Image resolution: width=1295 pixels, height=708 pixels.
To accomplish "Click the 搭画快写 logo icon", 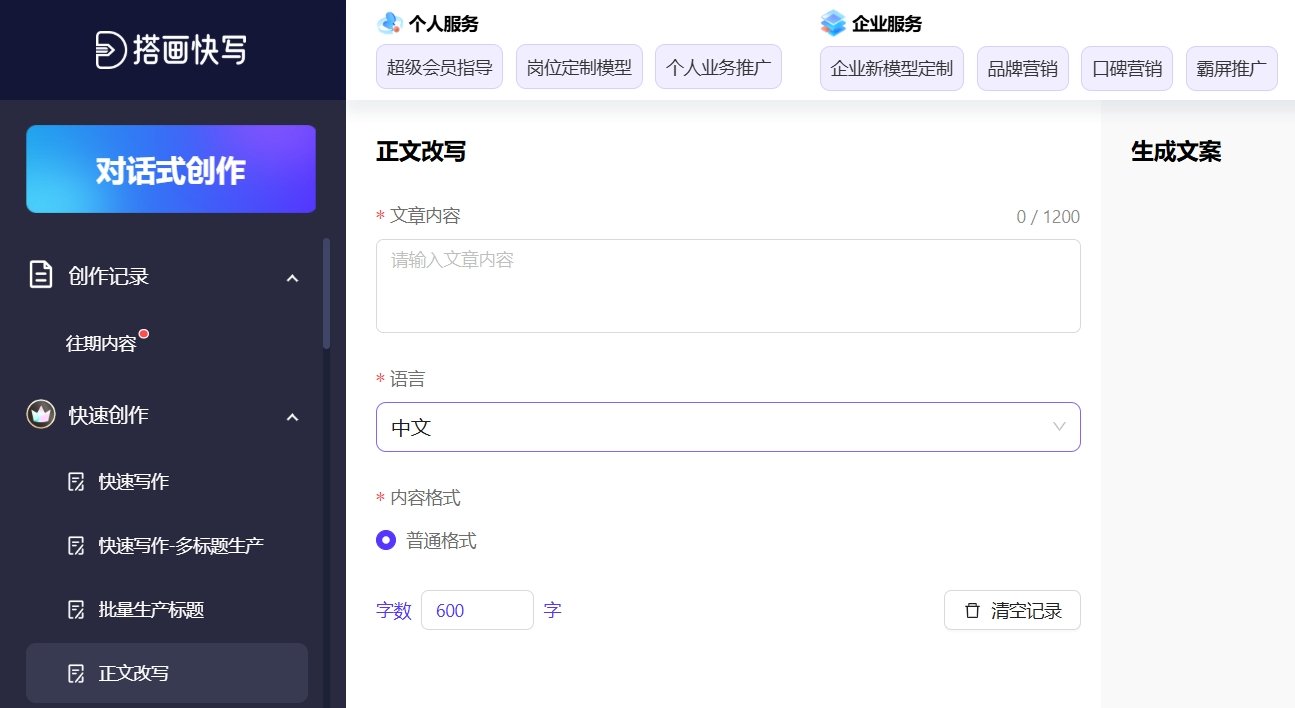I will coord(112,49).
